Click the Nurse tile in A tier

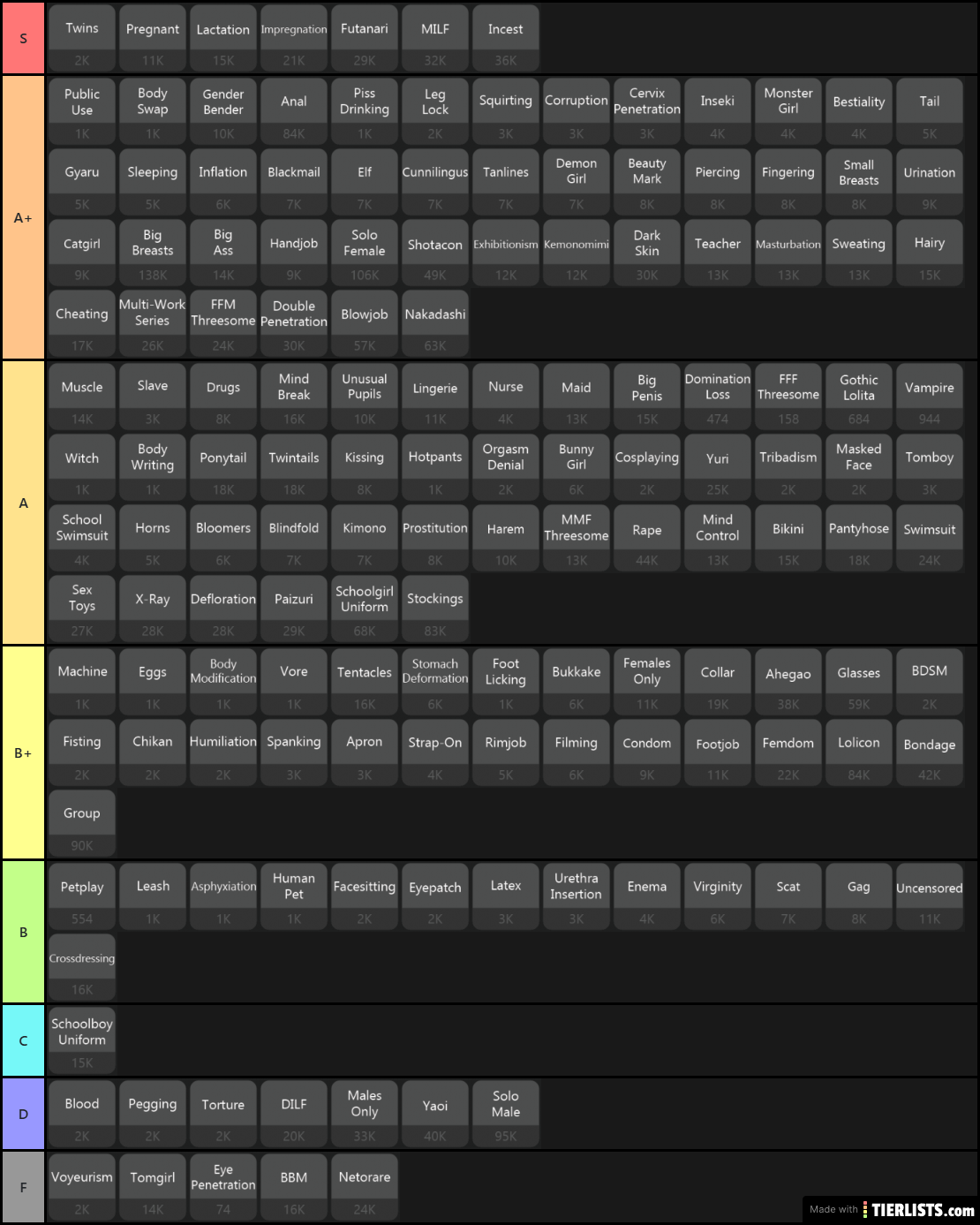pos(506,397)
